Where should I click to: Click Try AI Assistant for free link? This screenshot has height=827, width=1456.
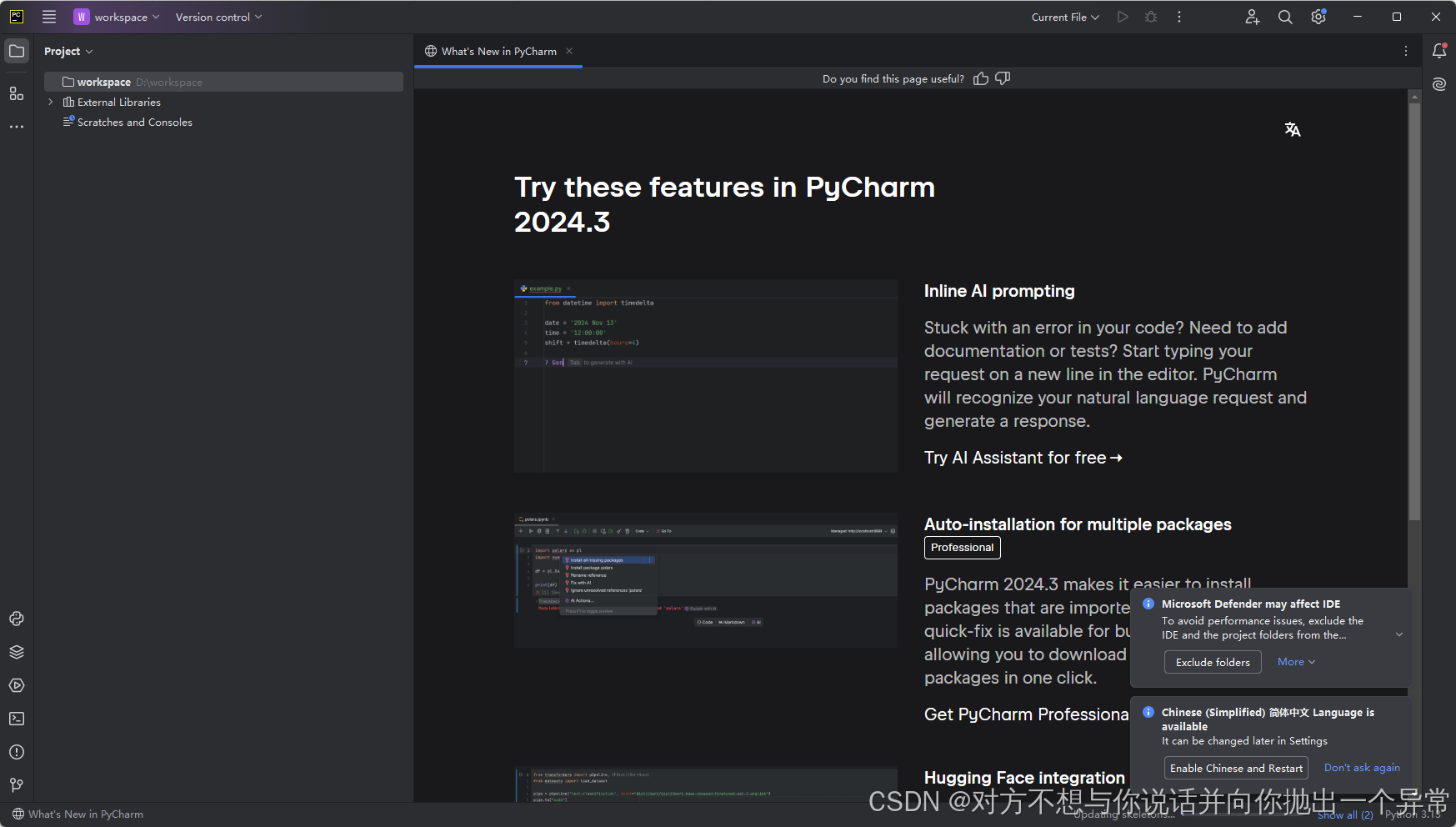point(1023,458)
